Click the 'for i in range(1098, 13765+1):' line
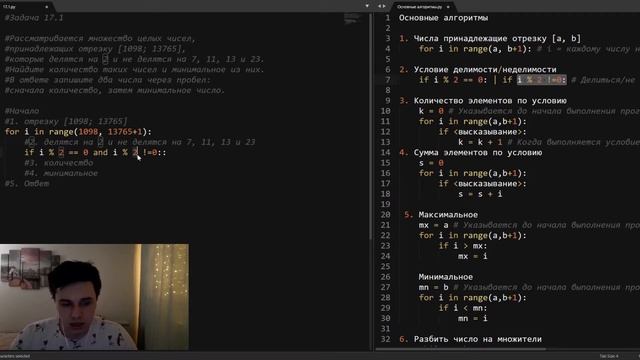The width and height of the screenshot is (640, 360). click(78, 132)
